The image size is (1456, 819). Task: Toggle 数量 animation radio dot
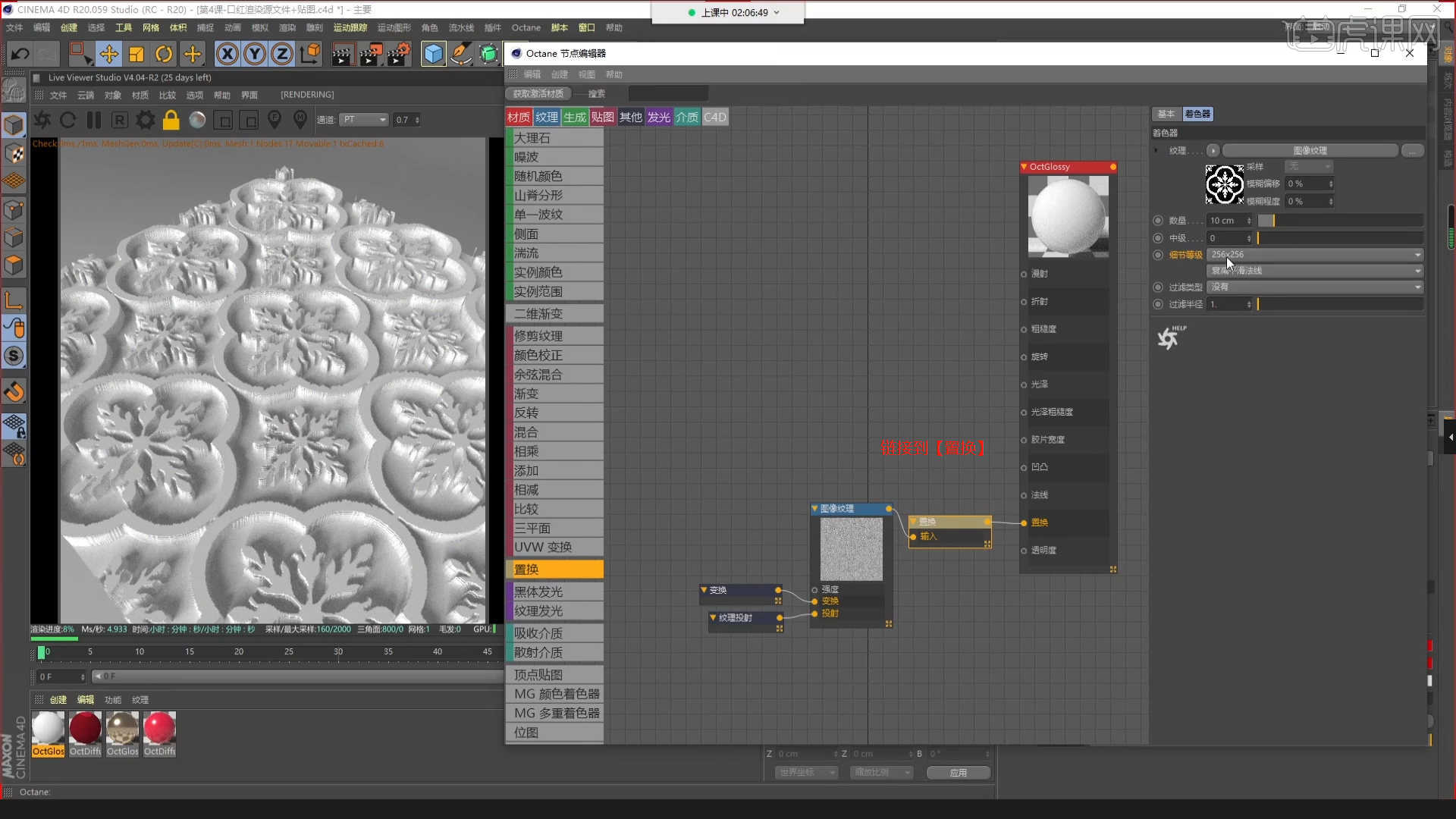(1157, 221)
